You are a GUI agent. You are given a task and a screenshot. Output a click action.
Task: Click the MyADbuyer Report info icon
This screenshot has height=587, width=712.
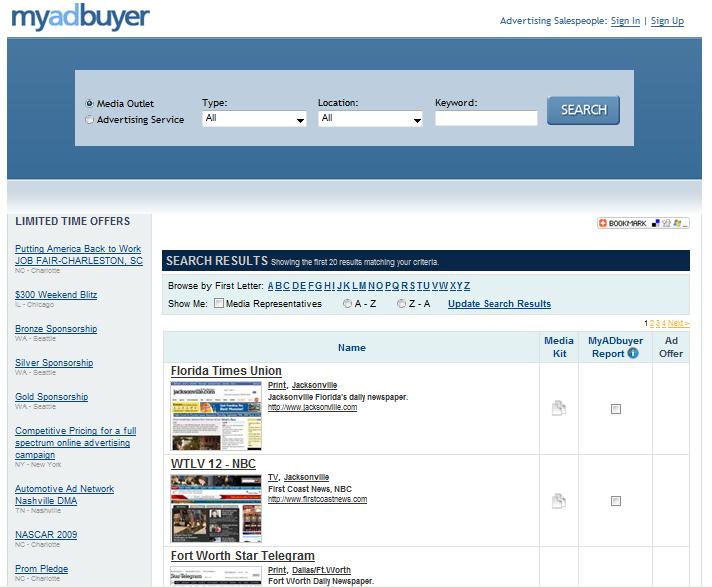(x=633, y=353)
